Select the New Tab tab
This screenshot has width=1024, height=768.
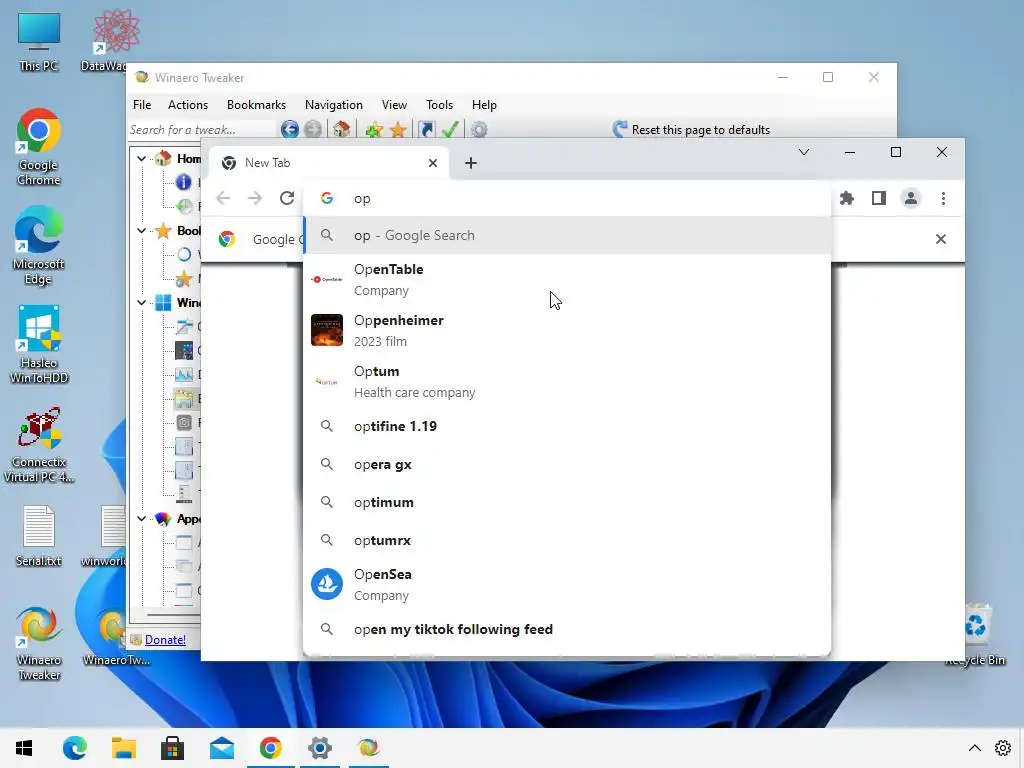coord(330,163)
